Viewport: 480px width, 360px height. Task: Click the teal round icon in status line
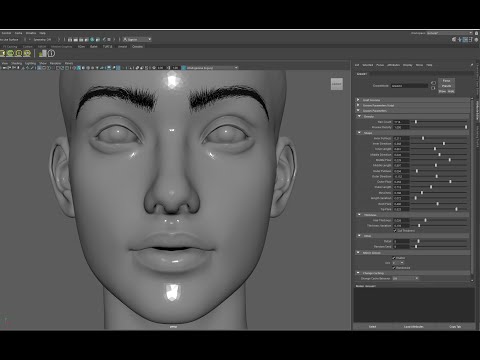click(x=92, y=39)
